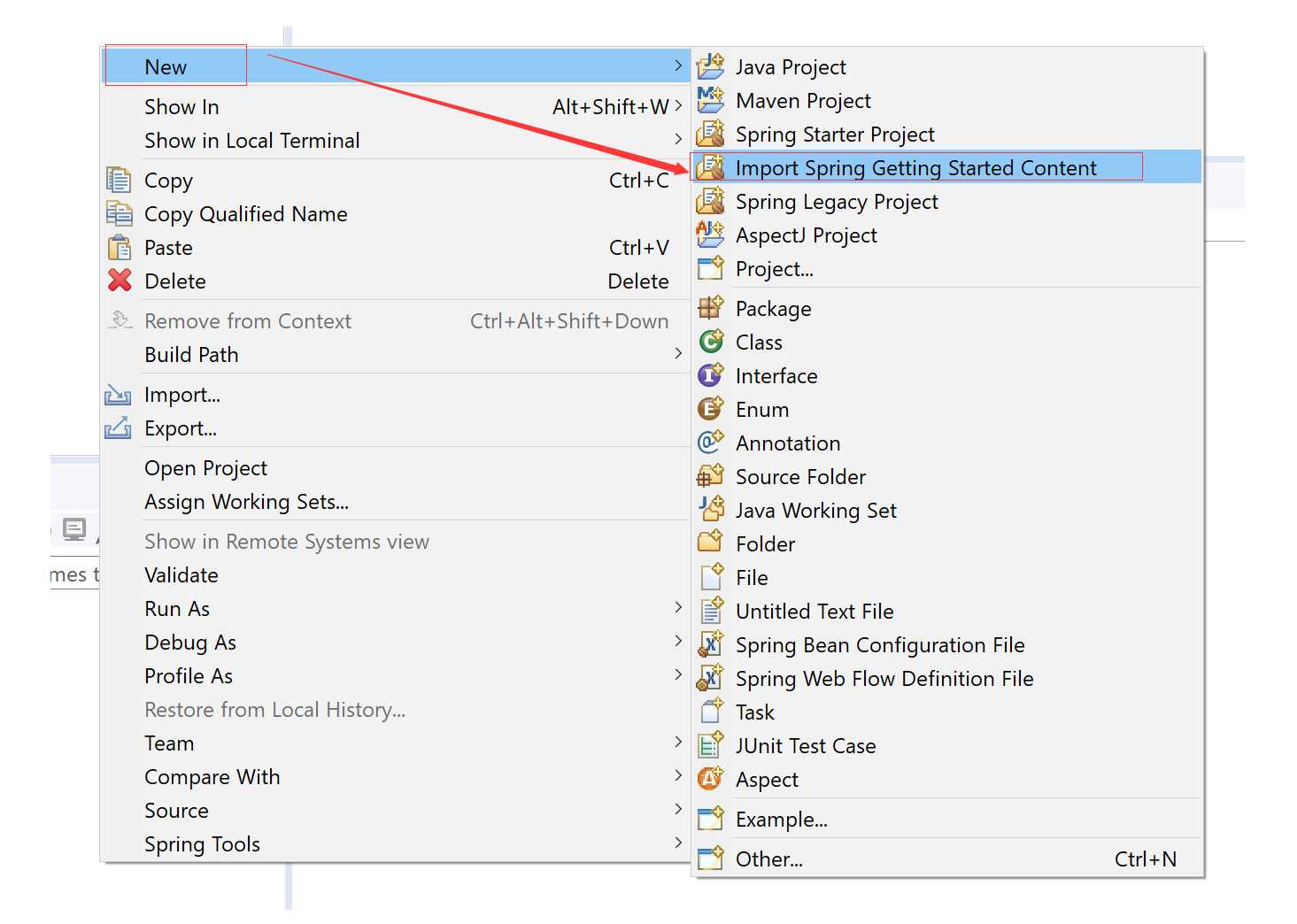Click the Spring Bean Configuration File icon
This screenshot has height=924, width=1297.
[710, 644]
